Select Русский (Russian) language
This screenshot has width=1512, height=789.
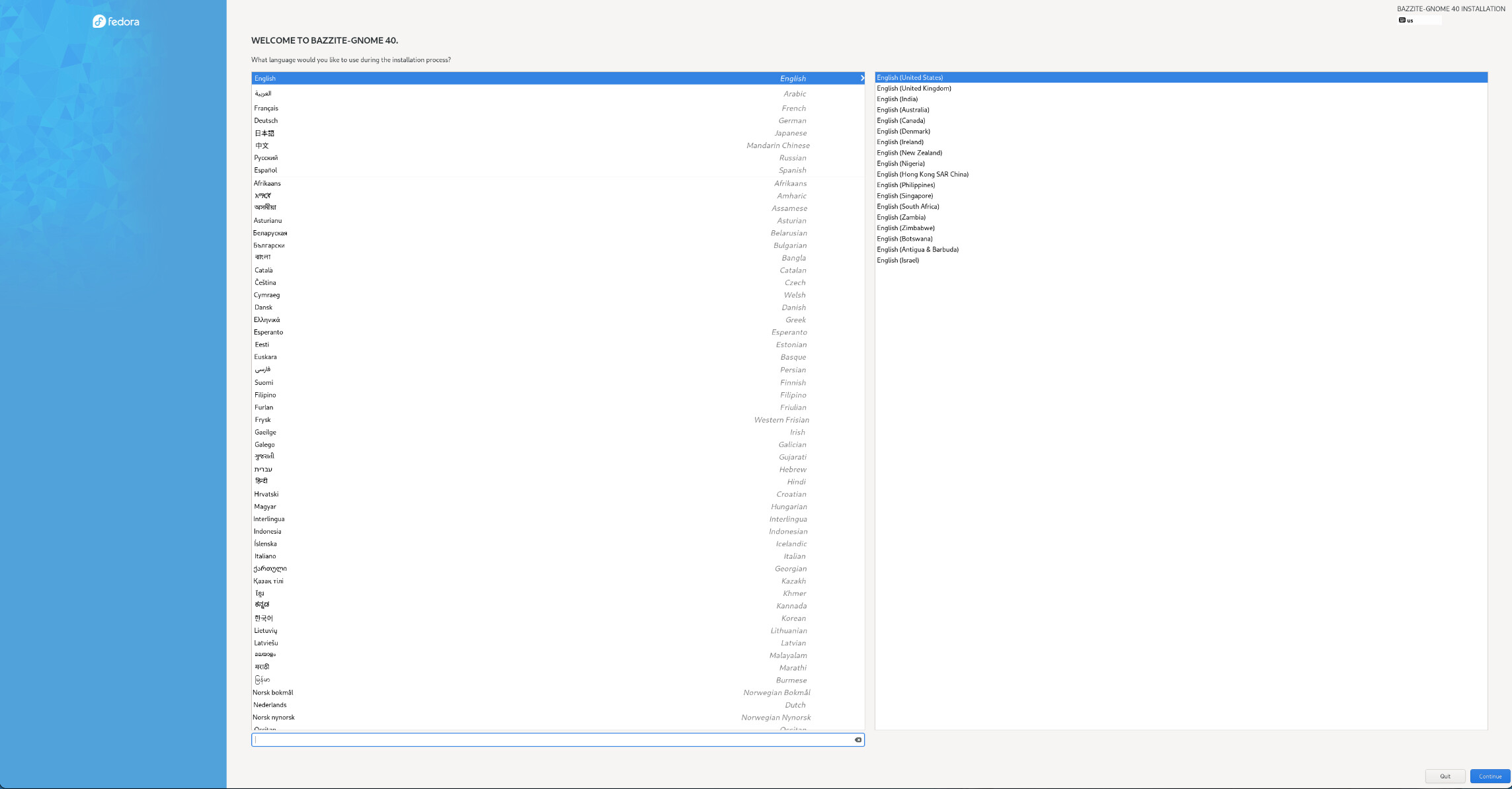pyautogui.click(x=557, y=157)
